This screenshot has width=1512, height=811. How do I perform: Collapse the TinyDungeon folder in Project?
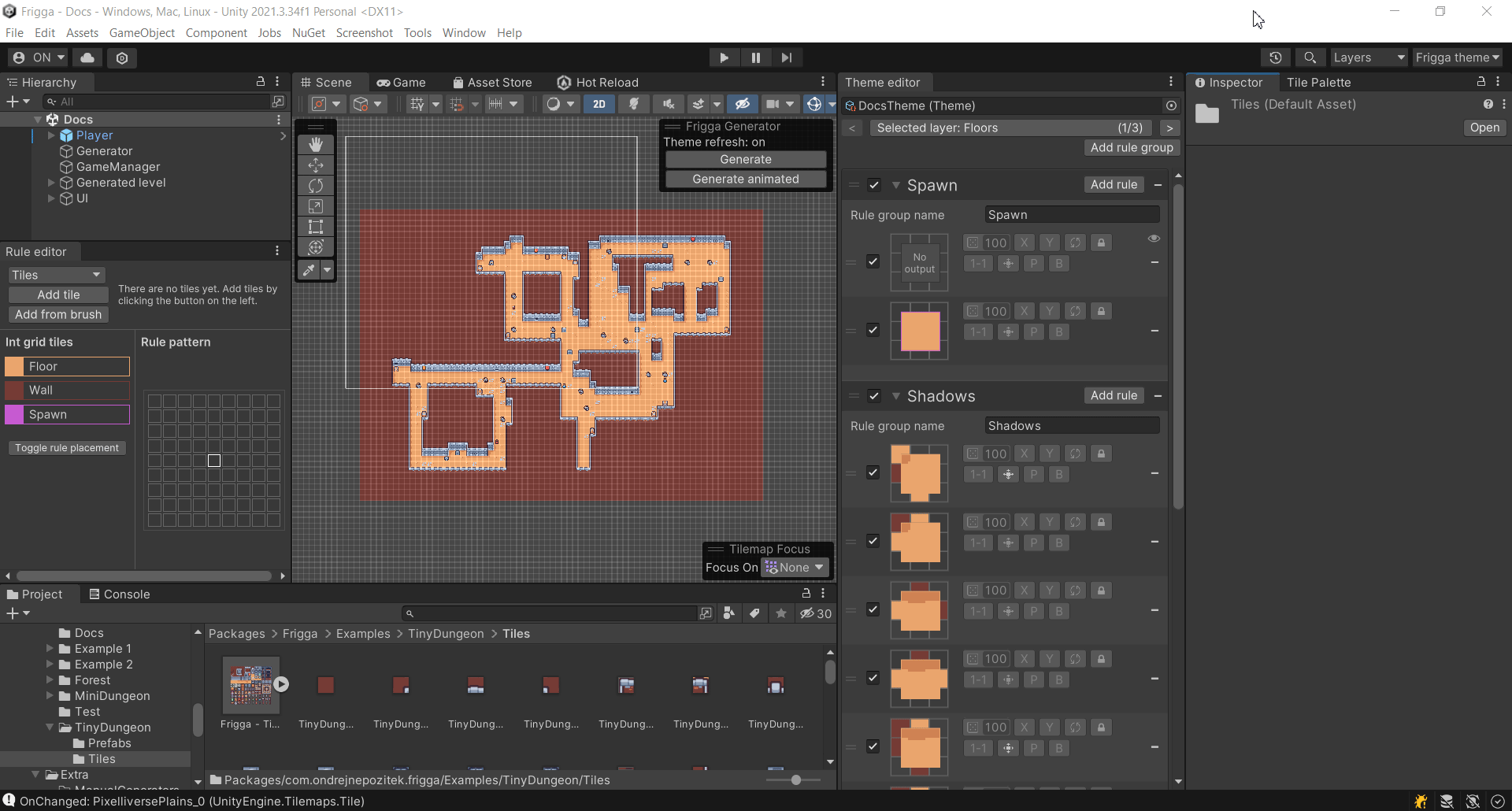click(x=50, y=728)
